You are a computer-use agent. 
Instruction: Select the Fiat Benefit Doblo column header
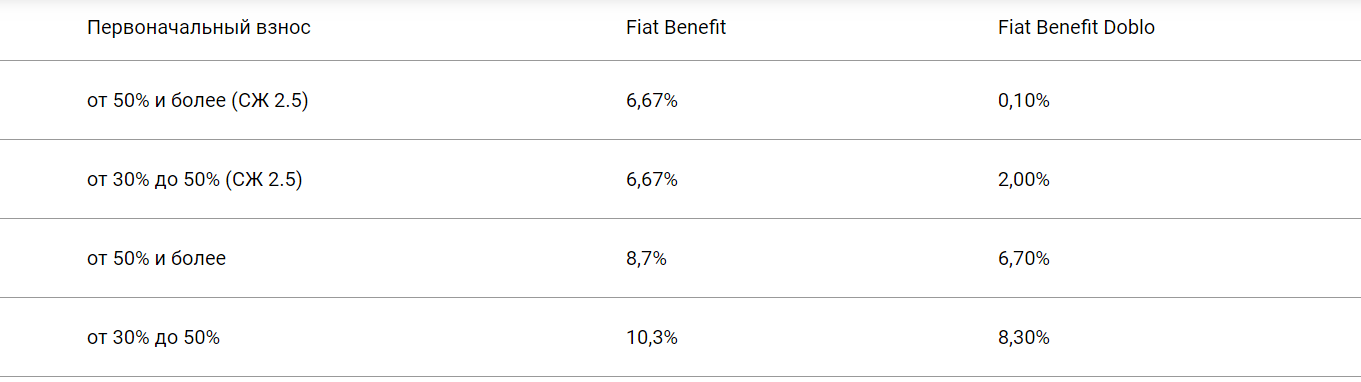(x=1076, y=28)
